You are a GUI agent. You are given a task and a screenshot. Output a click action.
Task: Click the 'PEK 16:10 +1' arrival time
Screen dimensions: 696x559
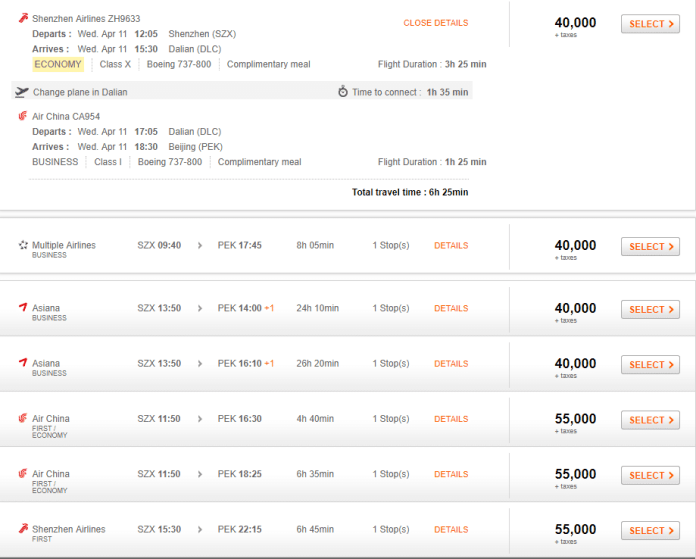point(245,364)
